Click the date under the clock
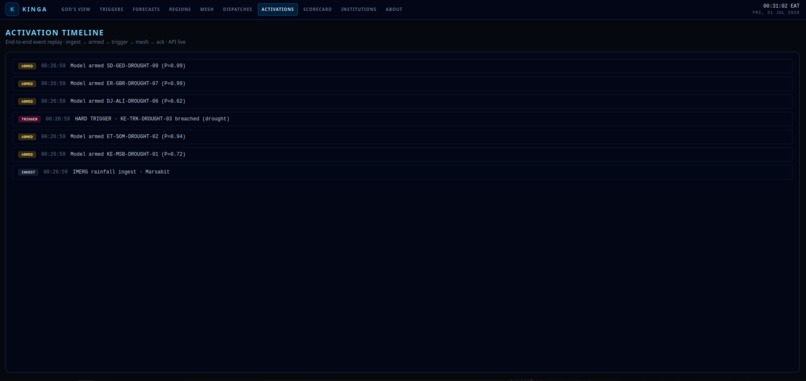The image size is (806, 381). click(776, 12)
